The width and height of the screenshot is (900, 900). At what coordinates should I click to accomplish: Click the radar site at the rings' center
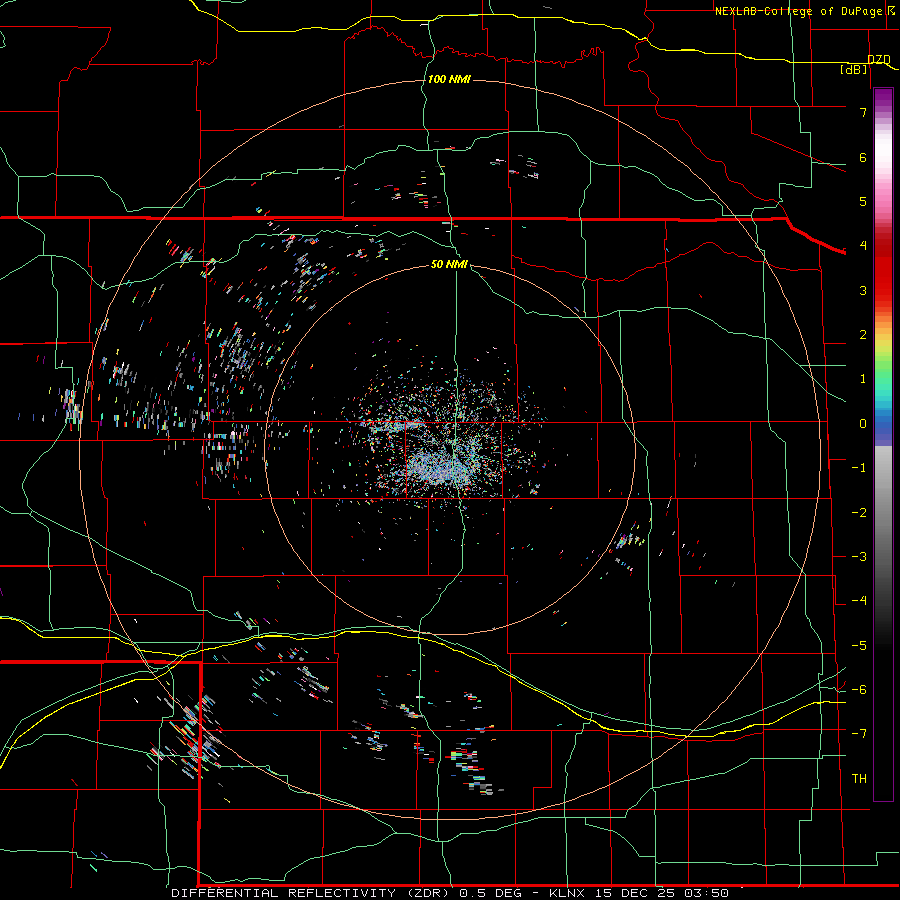pyautogui.click(x=450, y=450)
